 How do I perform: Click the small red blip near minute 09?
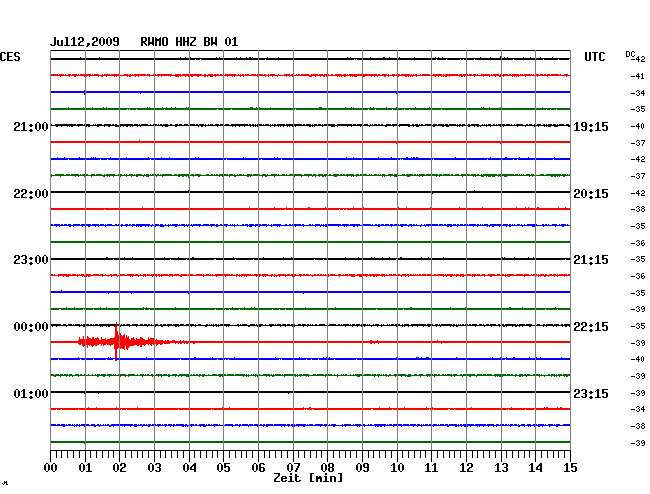coord(374,342)
